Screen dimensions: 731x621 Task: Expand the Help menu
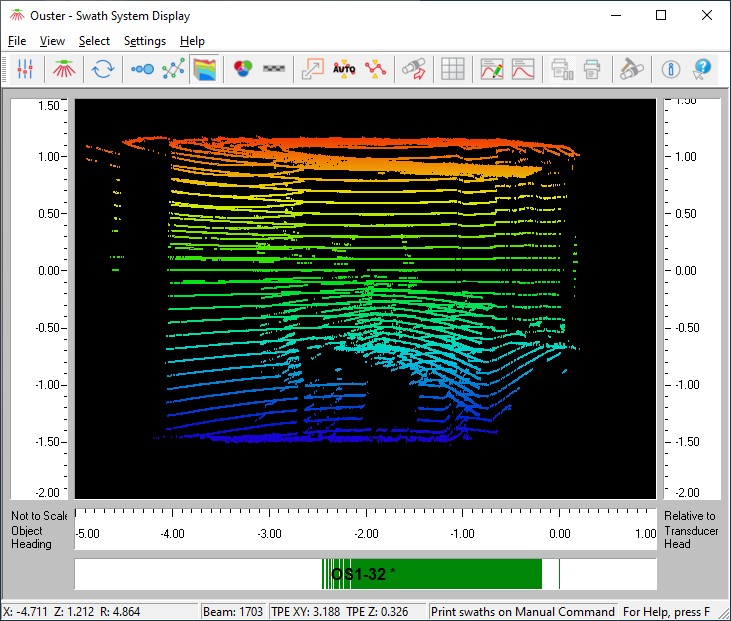[x=192, y=41]
